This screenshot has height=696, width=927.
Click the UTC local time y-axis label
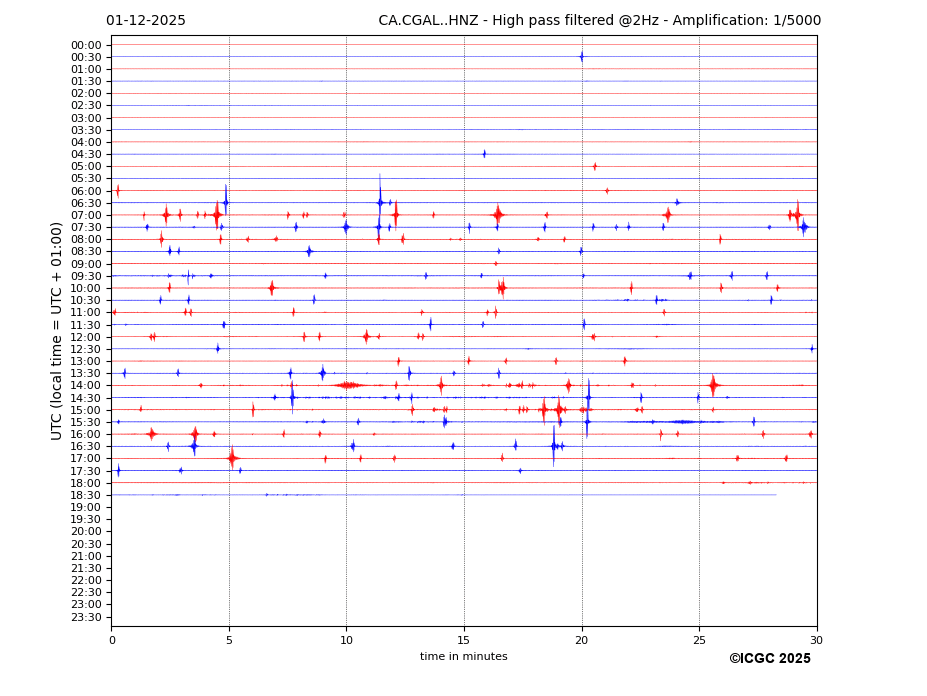pyautogui.click(x=57, y=331)
